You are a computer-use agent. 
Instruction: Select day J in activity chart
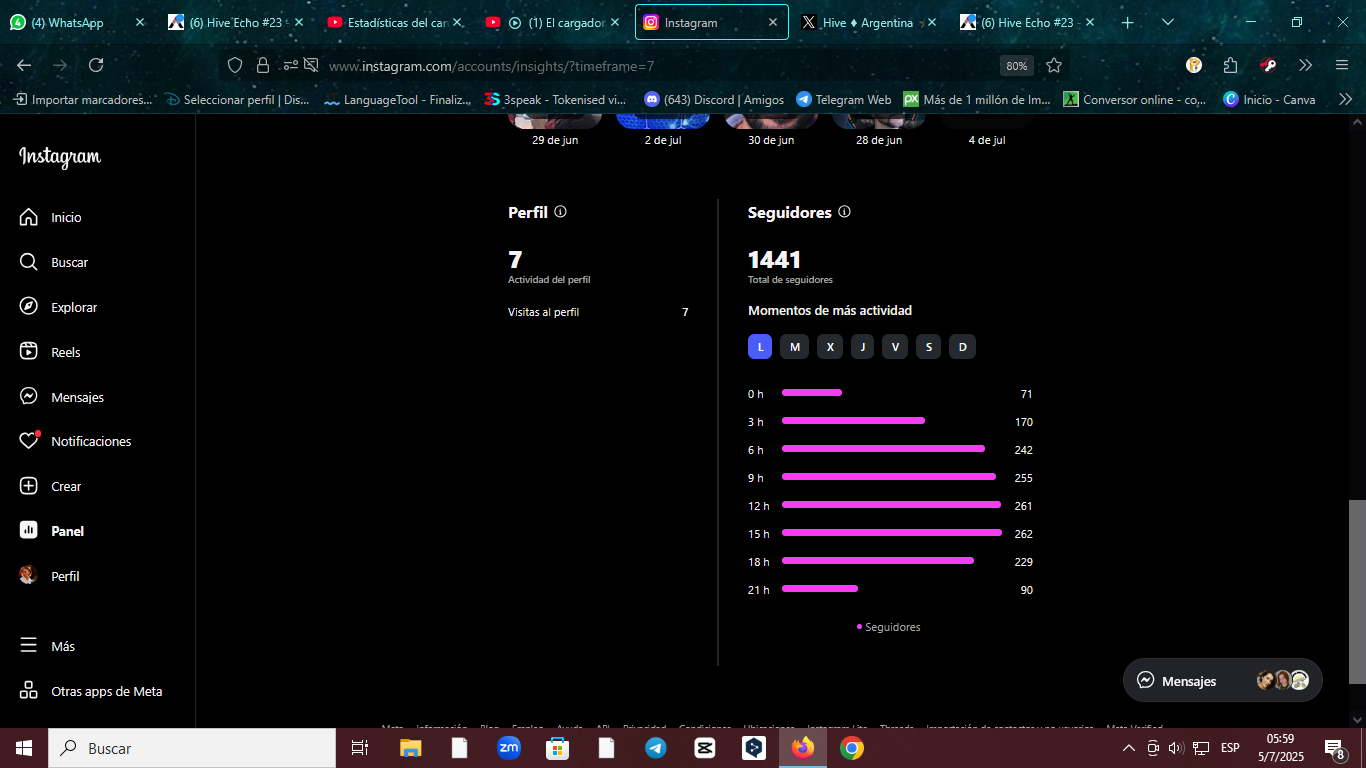coord(862,347)
